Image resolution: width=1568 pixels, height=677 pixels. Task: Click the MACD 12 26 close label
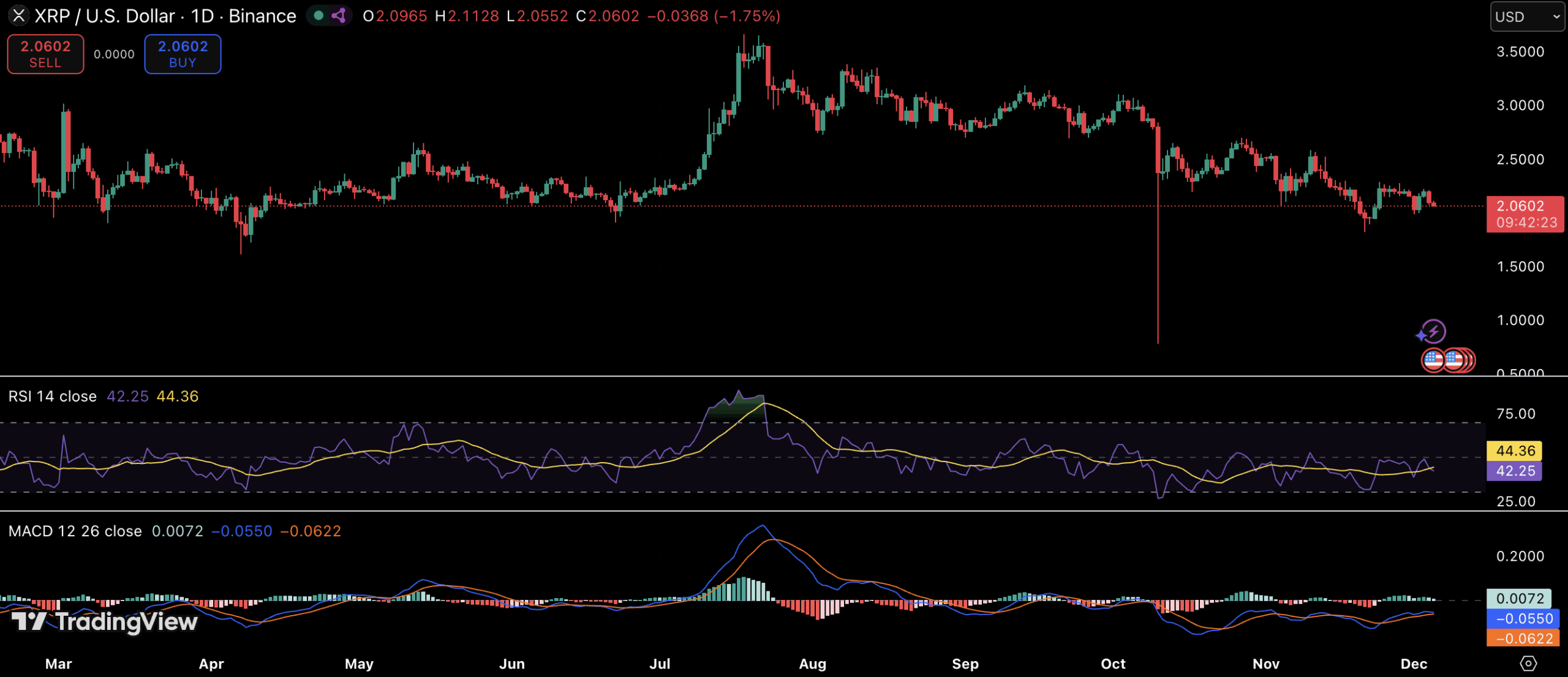click(75, 531)
